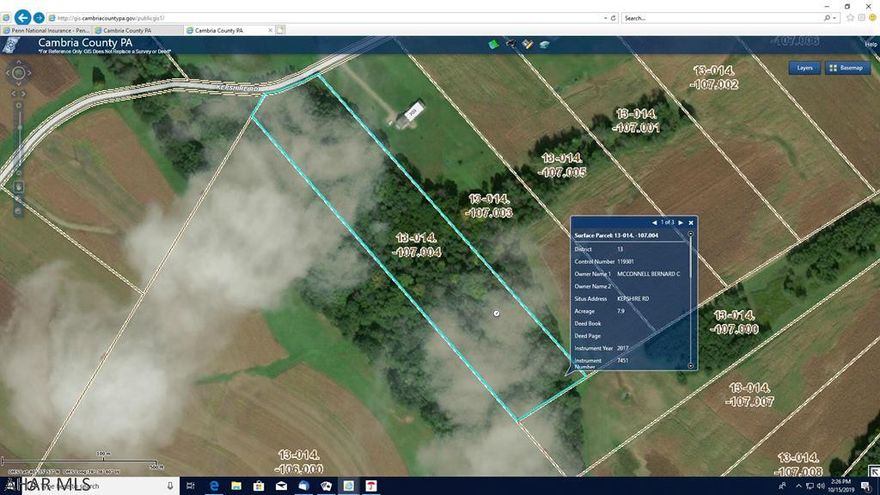Image resolution: width=880 pixels, height=495 pixels.
Task: Go to next record in parcel popup
Action: [680, 222]
